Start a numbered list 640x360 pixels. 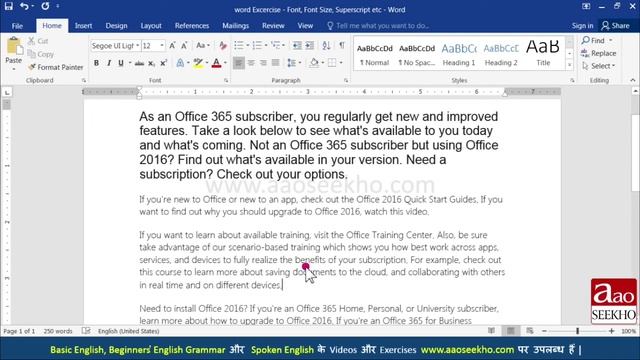(257, 46)
